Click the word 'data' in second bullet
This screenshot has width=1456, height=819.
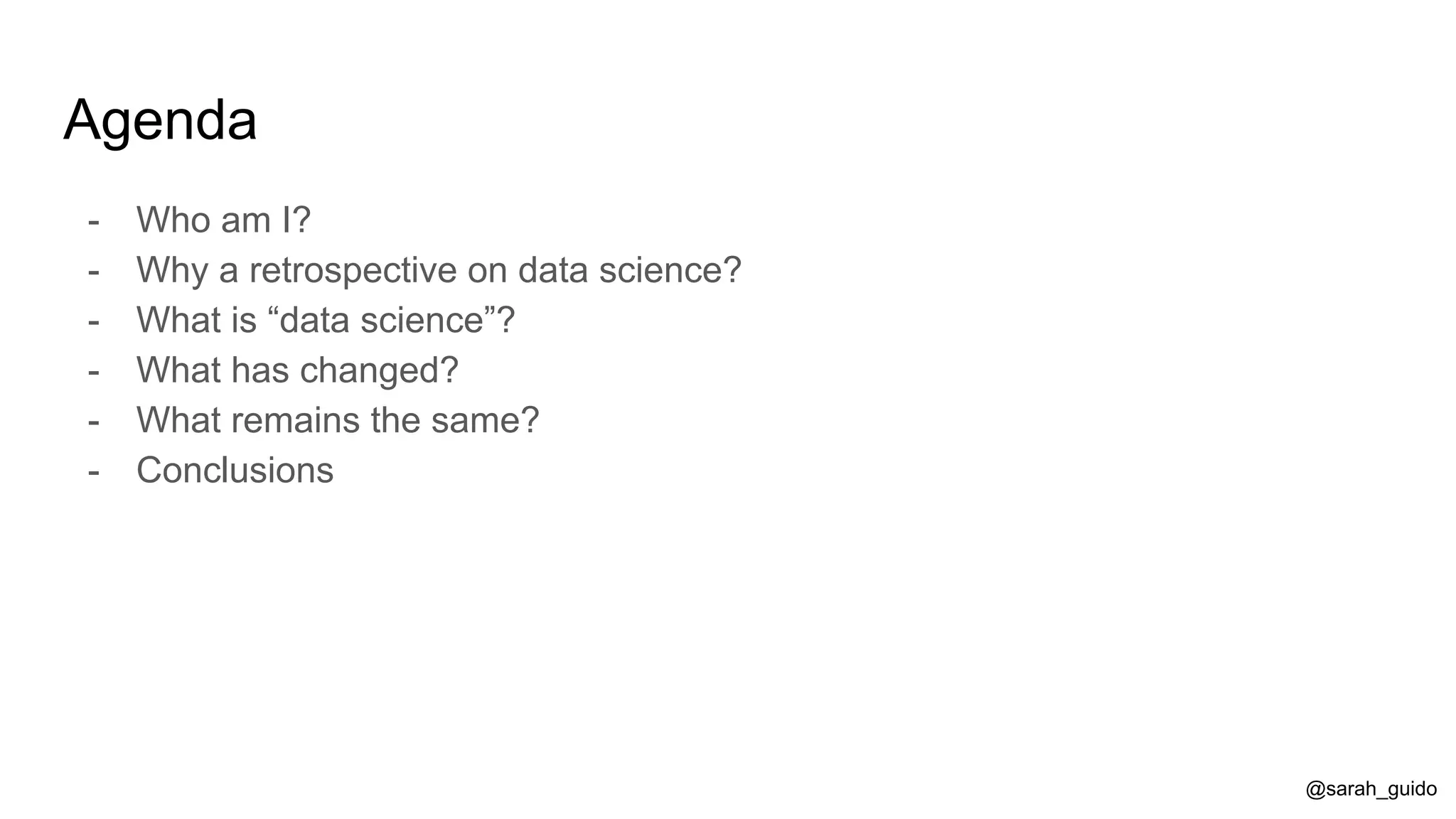pyautogui.click(x=552, y=270)
